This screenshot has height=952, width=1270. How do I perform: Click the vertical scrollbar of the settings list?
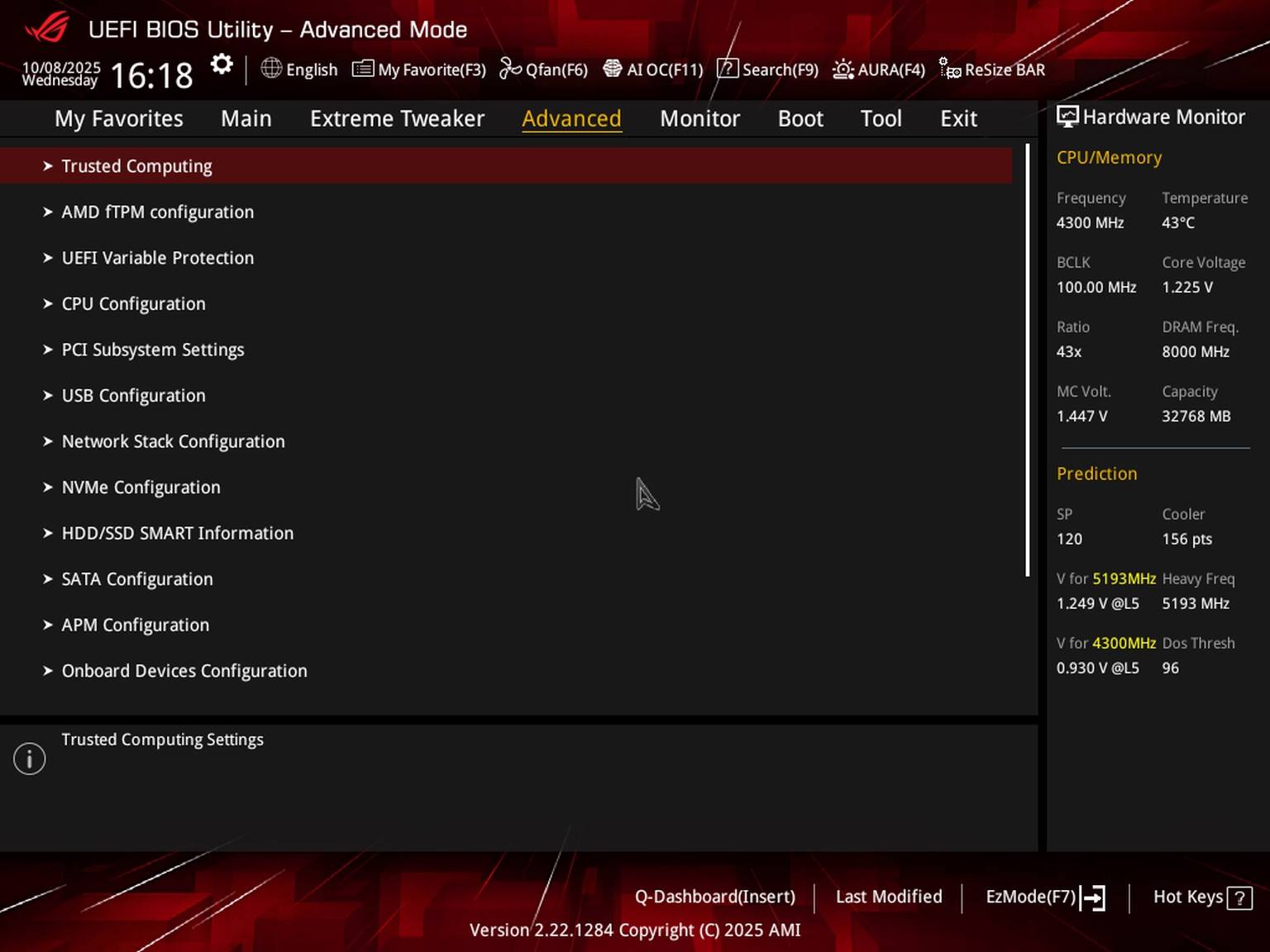coord(1028,360)
